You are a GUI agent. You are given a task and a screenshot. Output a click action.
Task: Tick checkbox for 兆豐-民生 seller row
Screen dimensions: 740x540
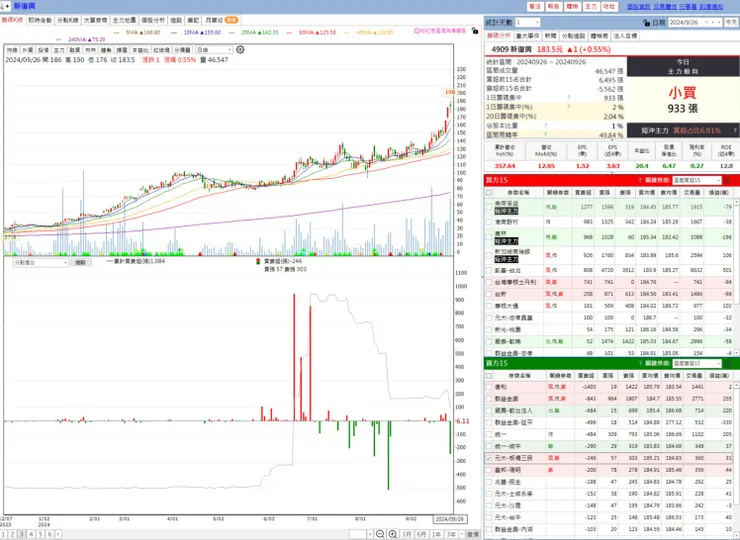(x=489, y=482)
